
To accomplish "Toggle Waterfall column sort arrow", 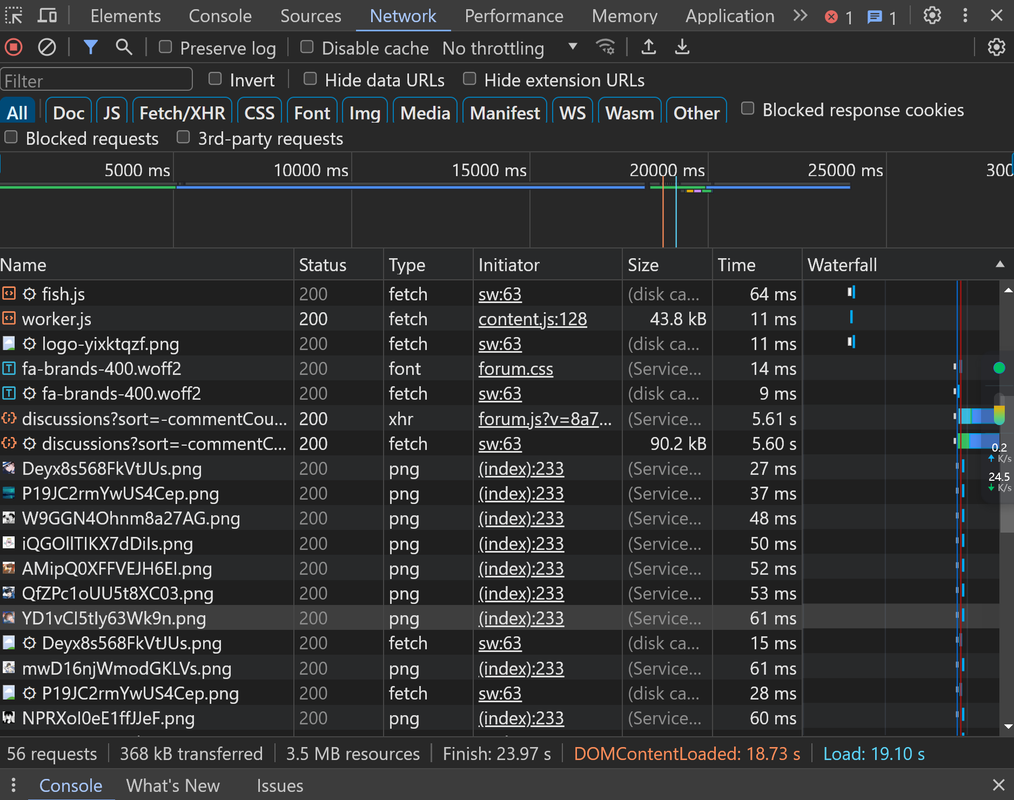I will 1000,264.
